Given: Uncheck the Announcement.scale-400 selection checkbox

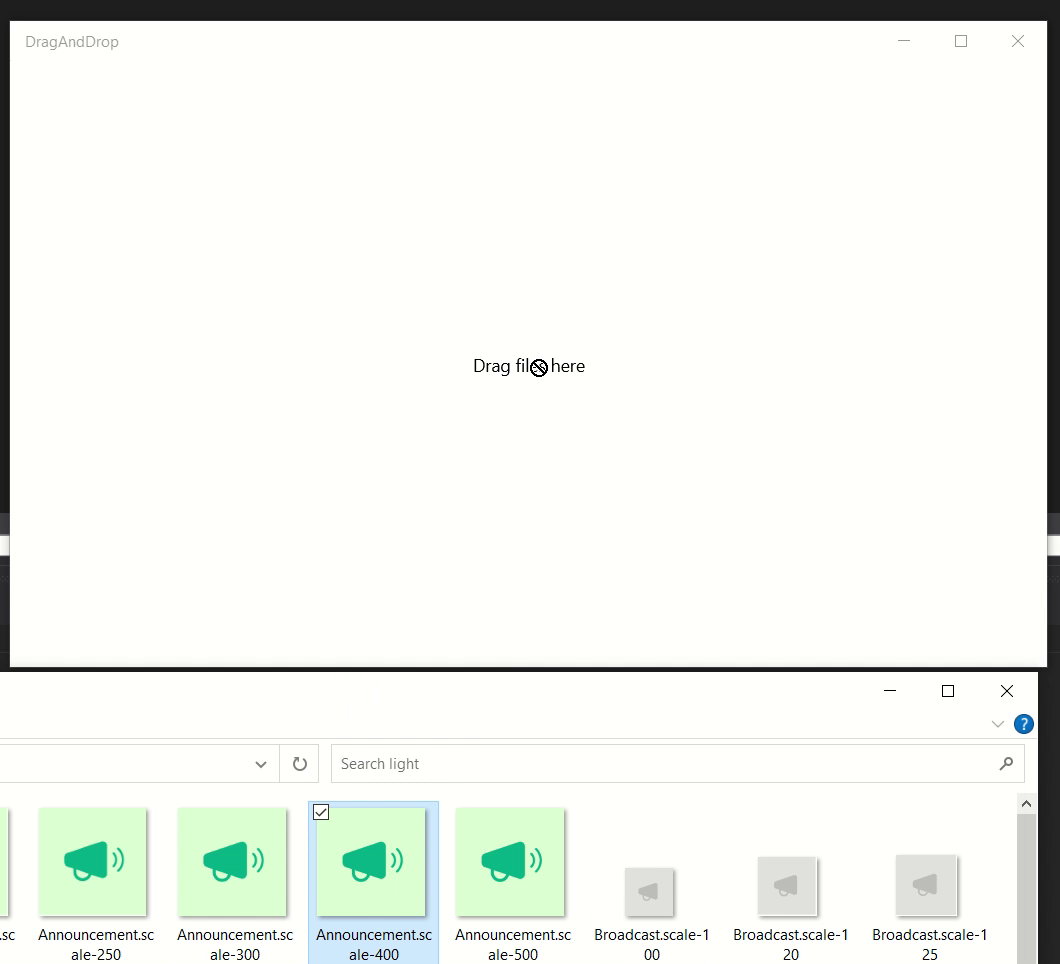Looking at the screenshot, I should tap(321, 812).
